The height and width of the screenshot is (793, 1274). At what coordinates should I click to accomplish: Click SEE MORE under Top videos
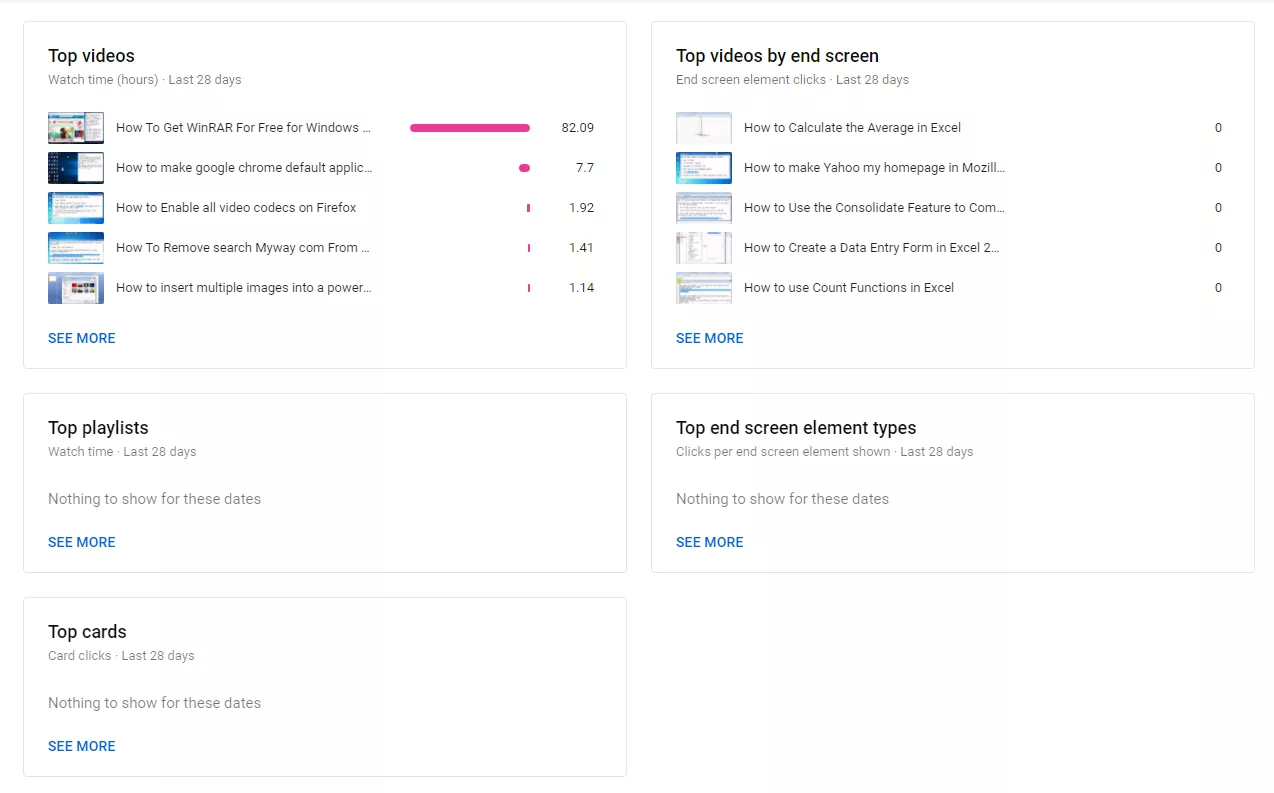tap(82, 338)
